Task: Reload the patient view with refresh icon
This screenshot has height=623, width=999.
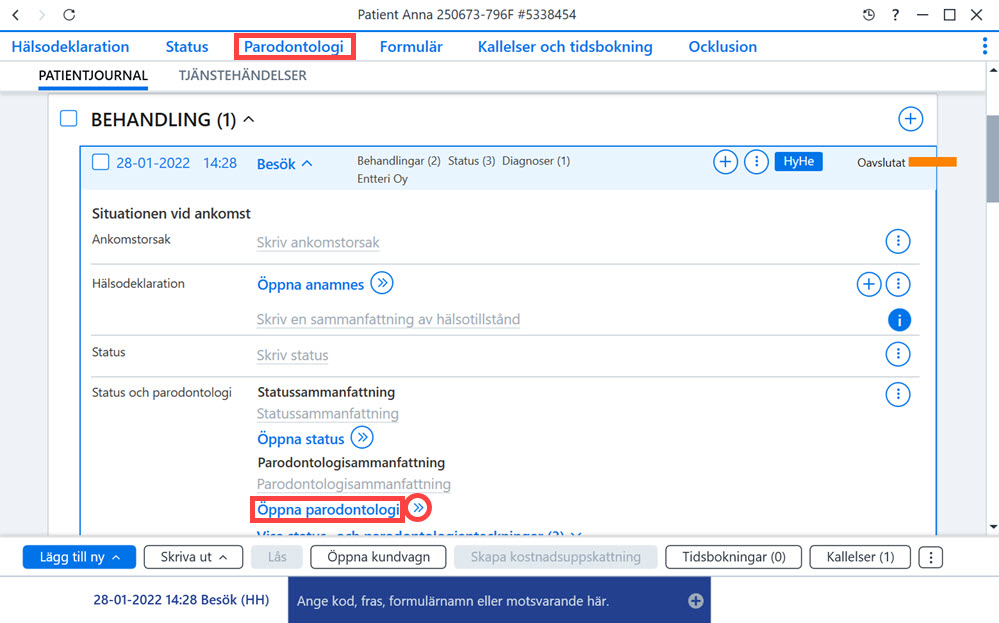Action: point(69,15)
